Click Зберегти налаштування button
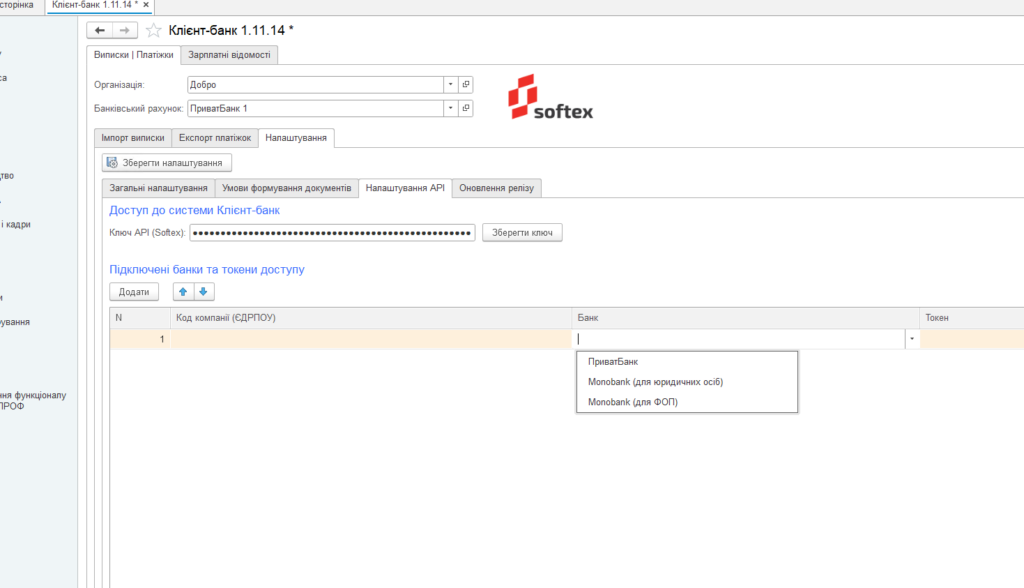This screenshot has width=1024, height=588. coord(167,163)
